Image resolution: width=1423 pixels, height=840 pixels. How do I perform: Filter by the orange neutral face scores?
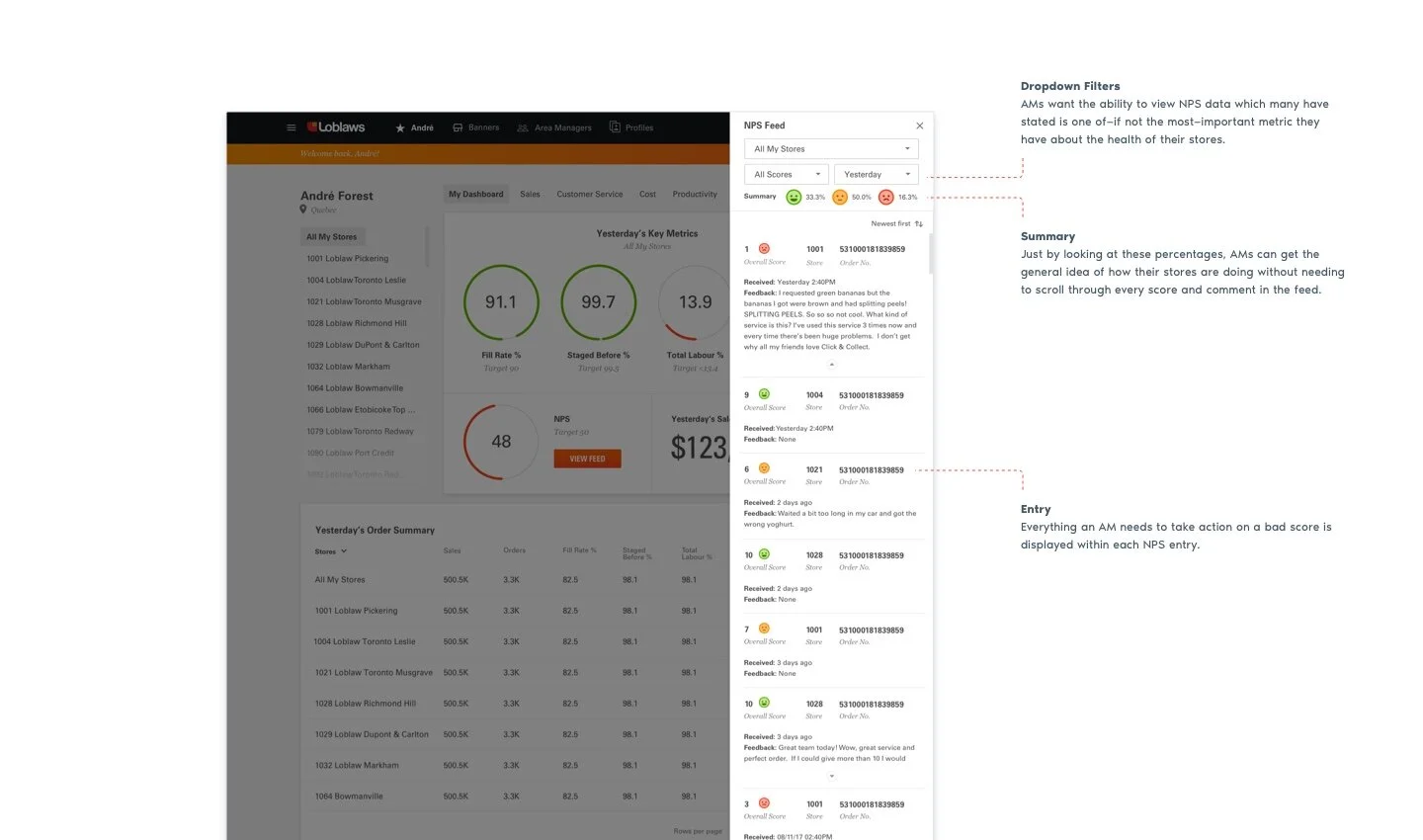pos(839,197)
